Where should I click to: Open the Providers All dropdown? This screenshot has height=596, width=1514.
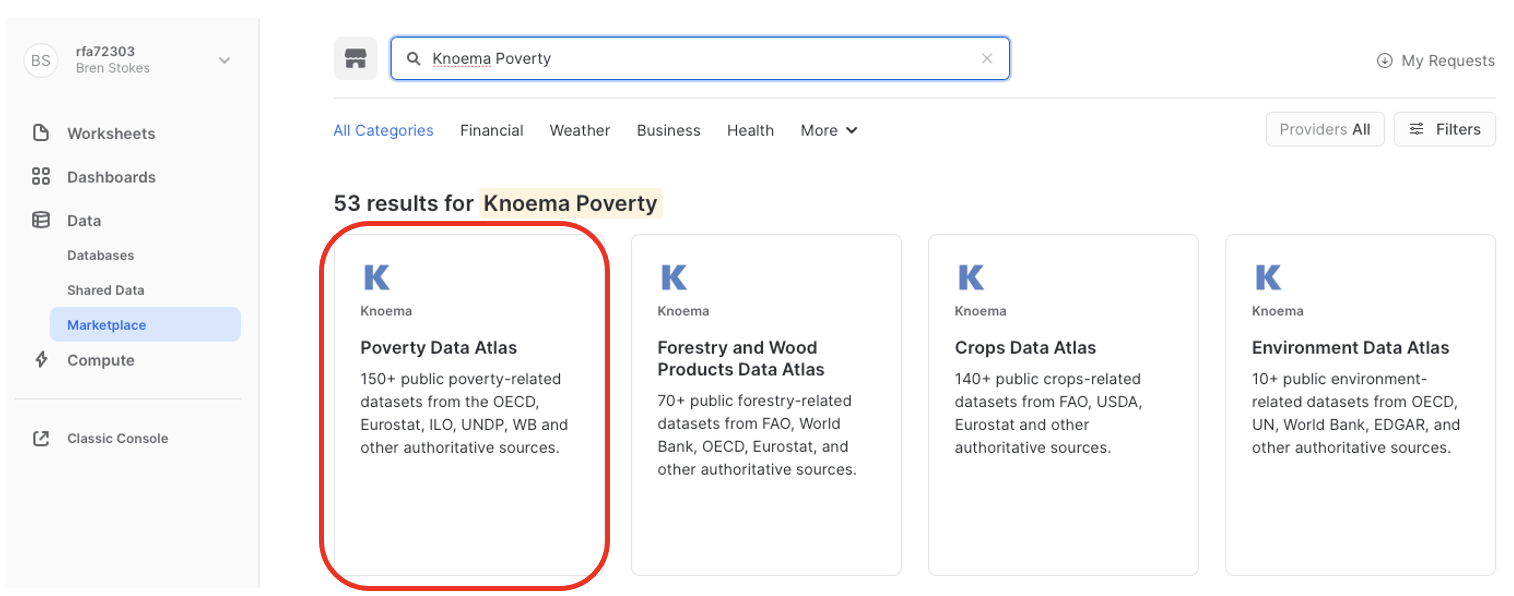click(1324, 129)
